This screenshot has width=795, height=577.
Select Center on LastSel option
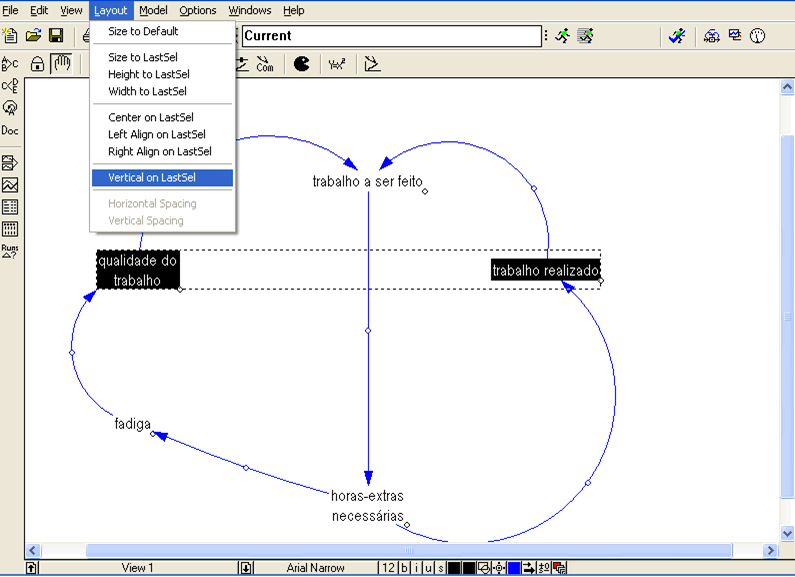click(x=150, y=117)
